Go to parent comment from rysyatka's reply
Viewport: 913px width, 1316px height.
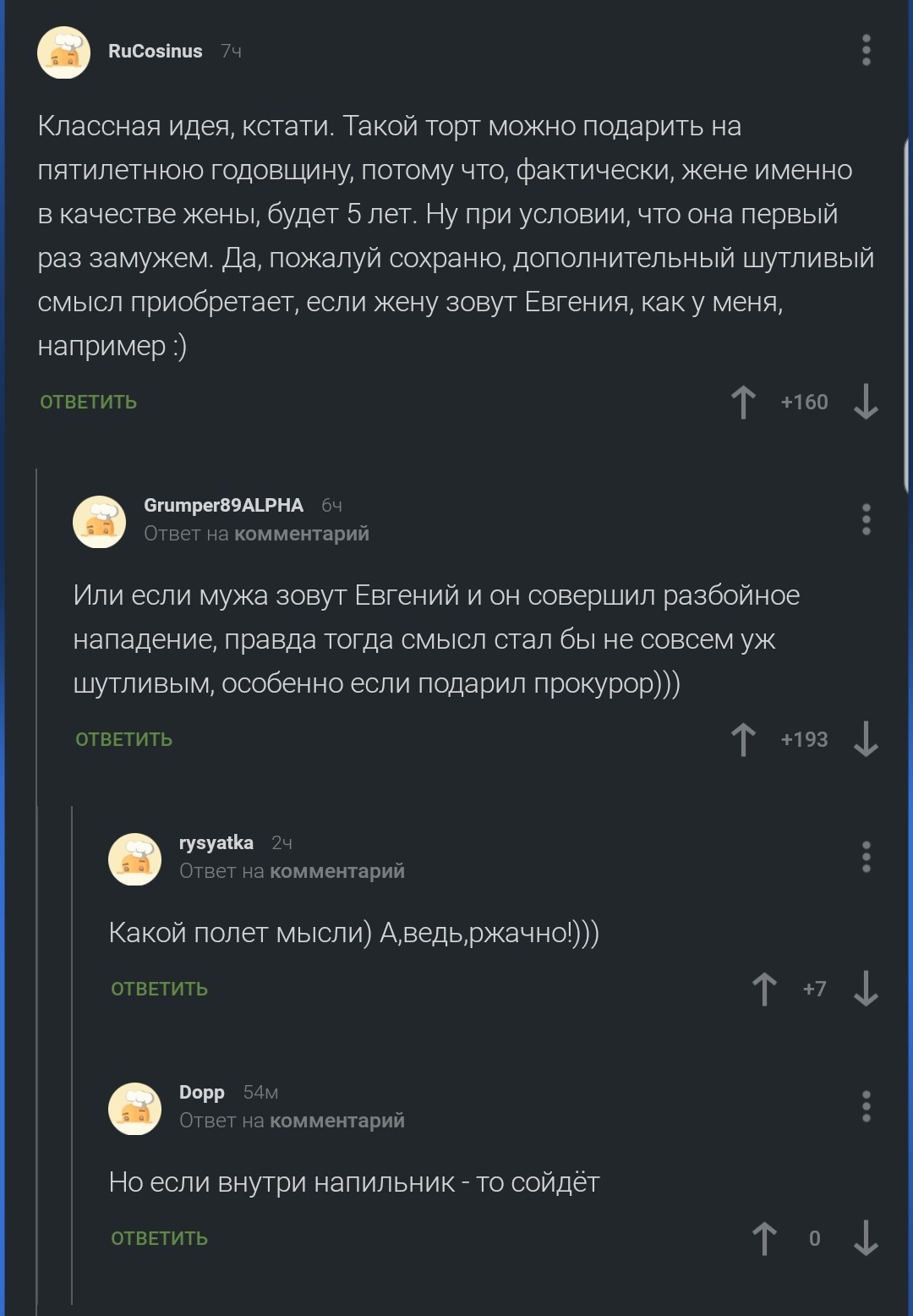[336, 871]
